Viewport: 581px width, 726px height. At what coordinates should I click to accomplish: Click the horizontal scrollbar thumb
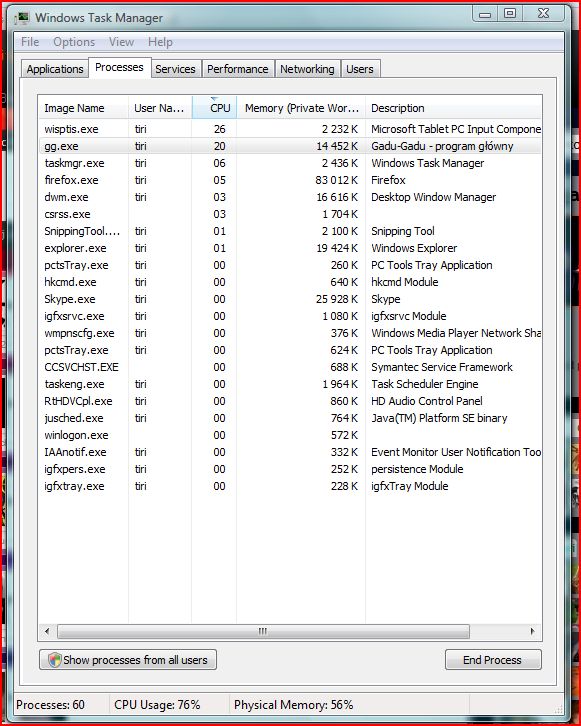pyautogui.click(x=263, y=631)
